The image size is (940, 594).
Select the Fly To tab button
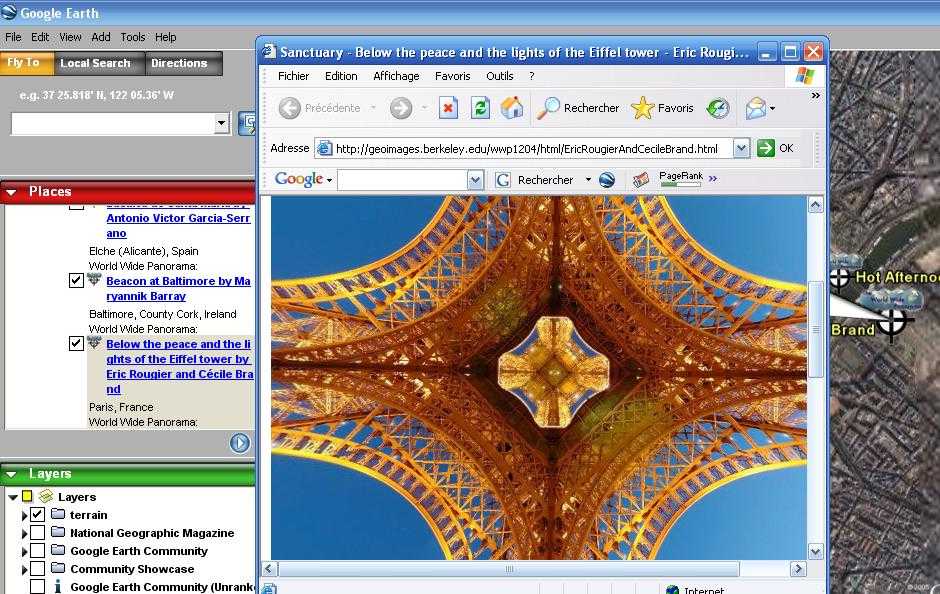coord(27,63)
